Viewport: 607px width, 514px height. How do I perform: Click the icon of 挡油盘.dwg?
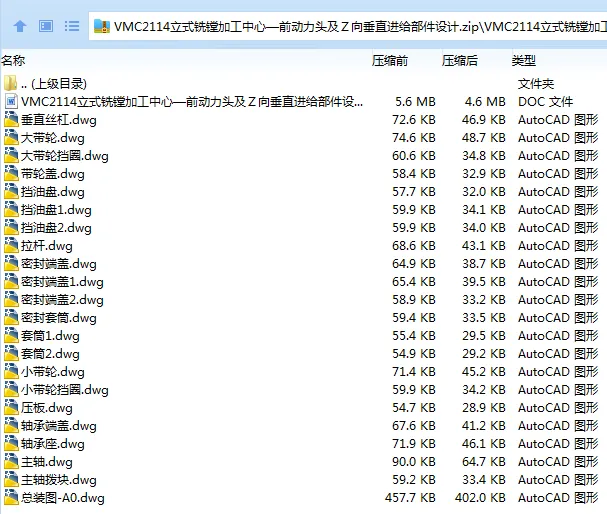click(11, 192)
